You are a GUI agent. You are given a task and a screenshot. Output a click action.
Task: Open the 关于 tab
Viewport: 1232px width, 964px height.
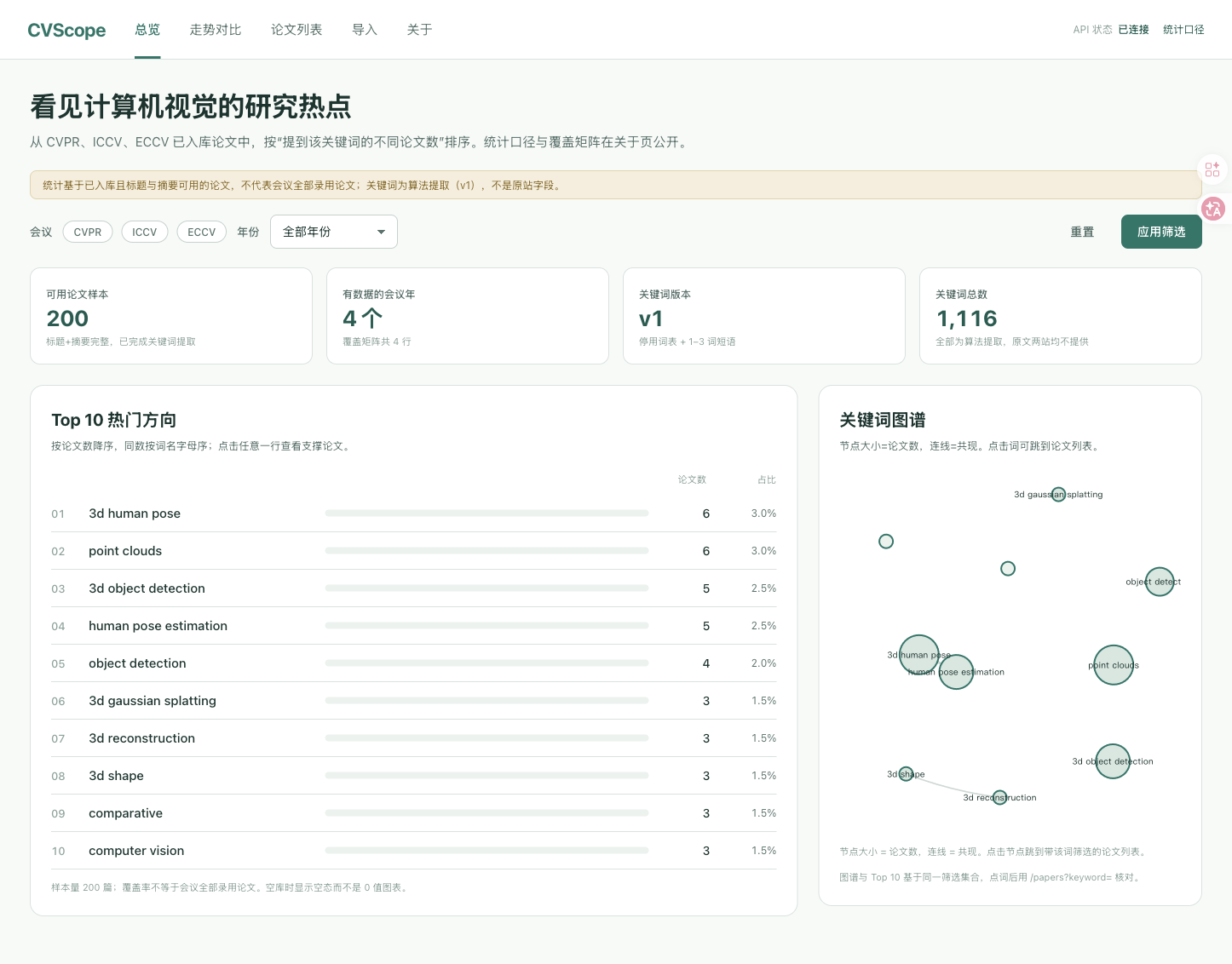click(x=419, y=30)
